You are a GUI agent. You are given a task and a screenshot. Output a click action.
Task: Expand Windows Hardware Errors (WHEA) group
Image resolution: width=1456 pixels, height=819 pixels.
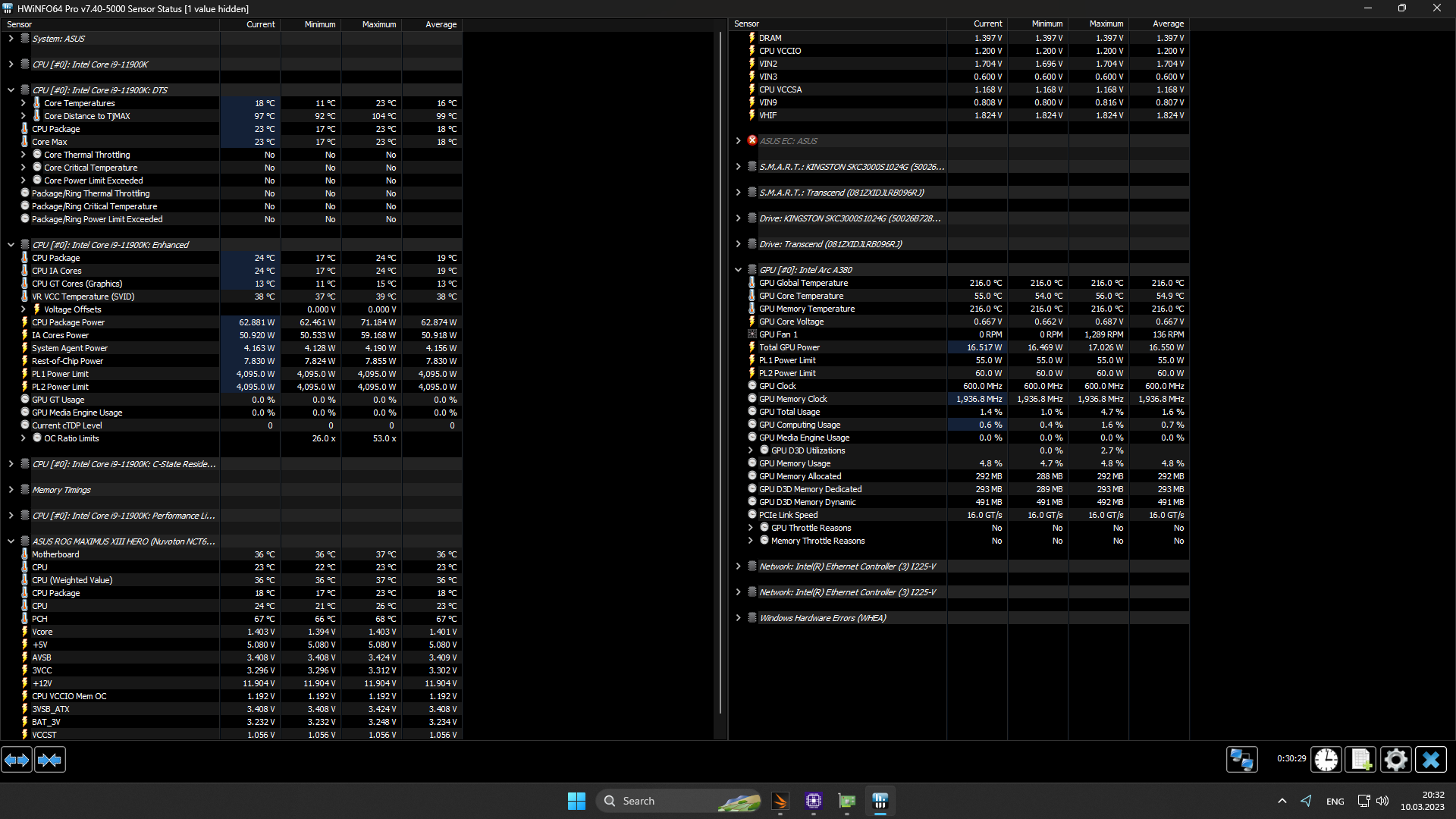738,618
